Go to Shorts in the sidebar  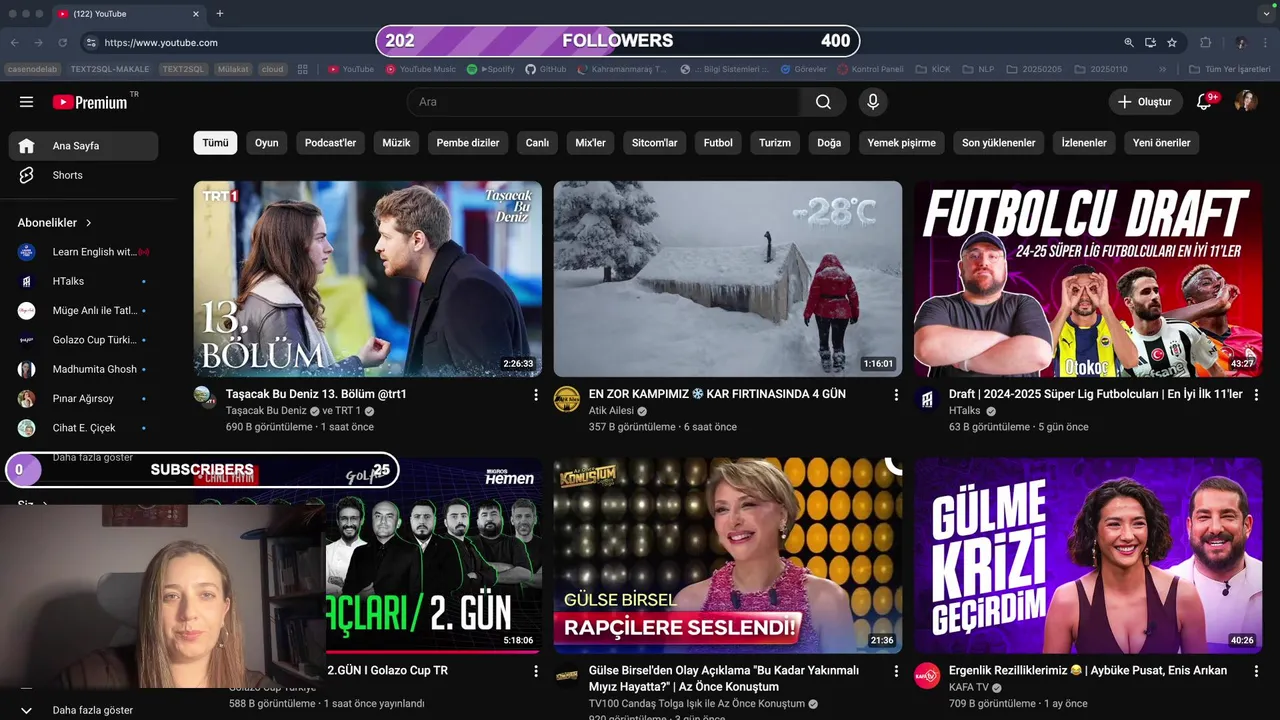84,175
